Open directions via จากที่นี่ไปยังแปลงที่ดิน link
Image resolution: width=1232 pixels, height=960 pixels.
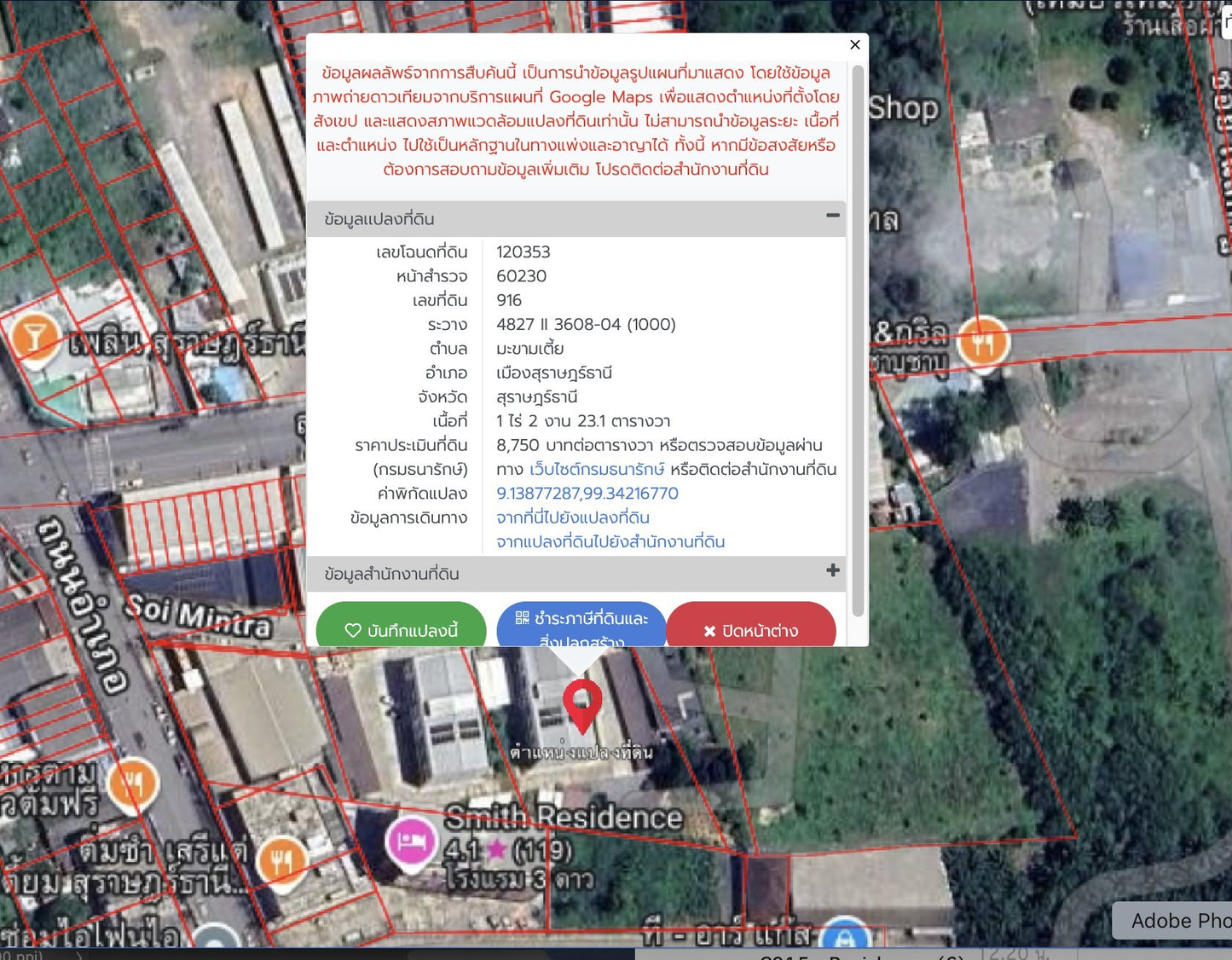click(x=574, y=518)
